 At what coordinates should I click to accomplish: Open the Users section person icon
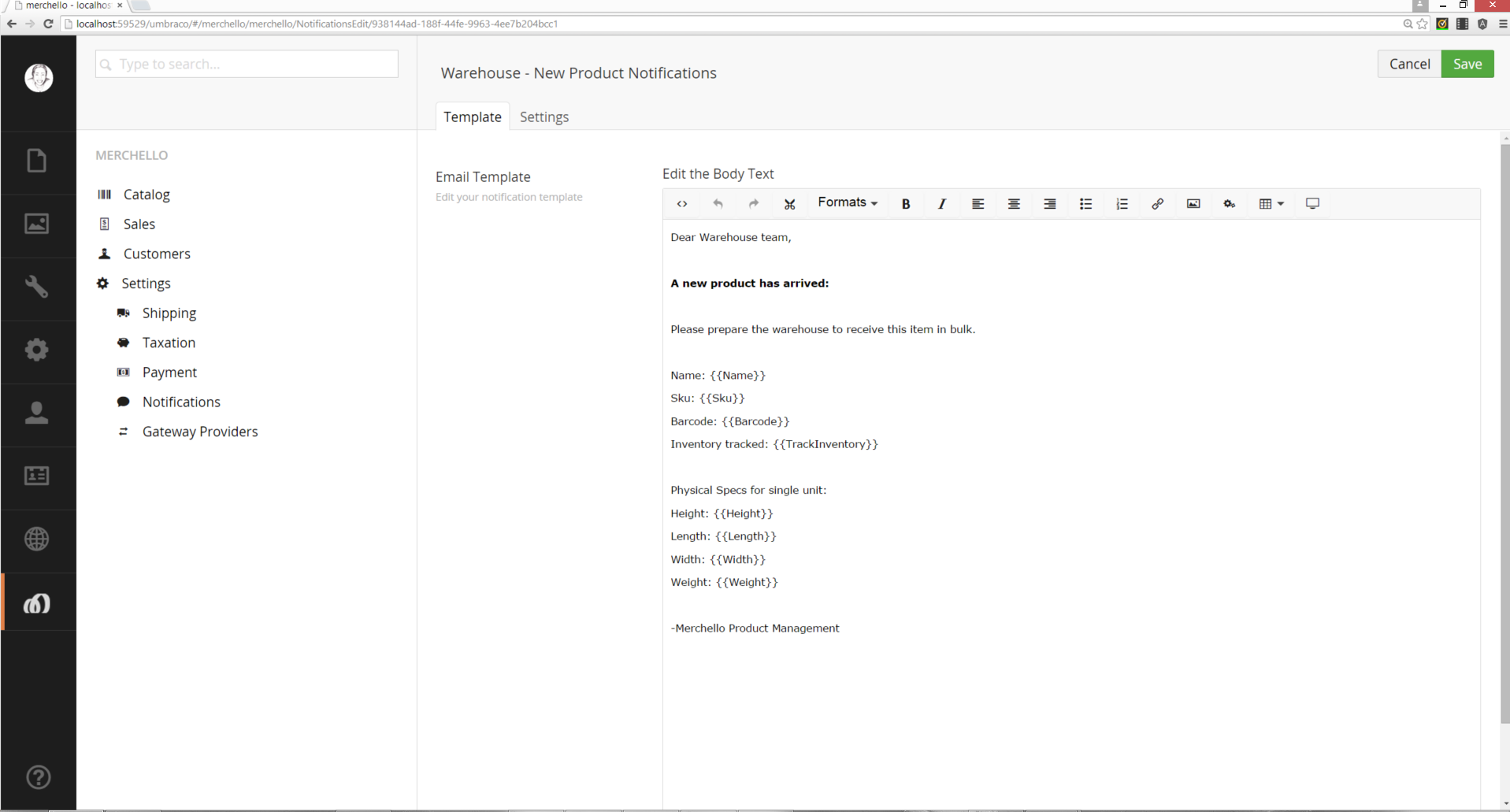point(37,413)
